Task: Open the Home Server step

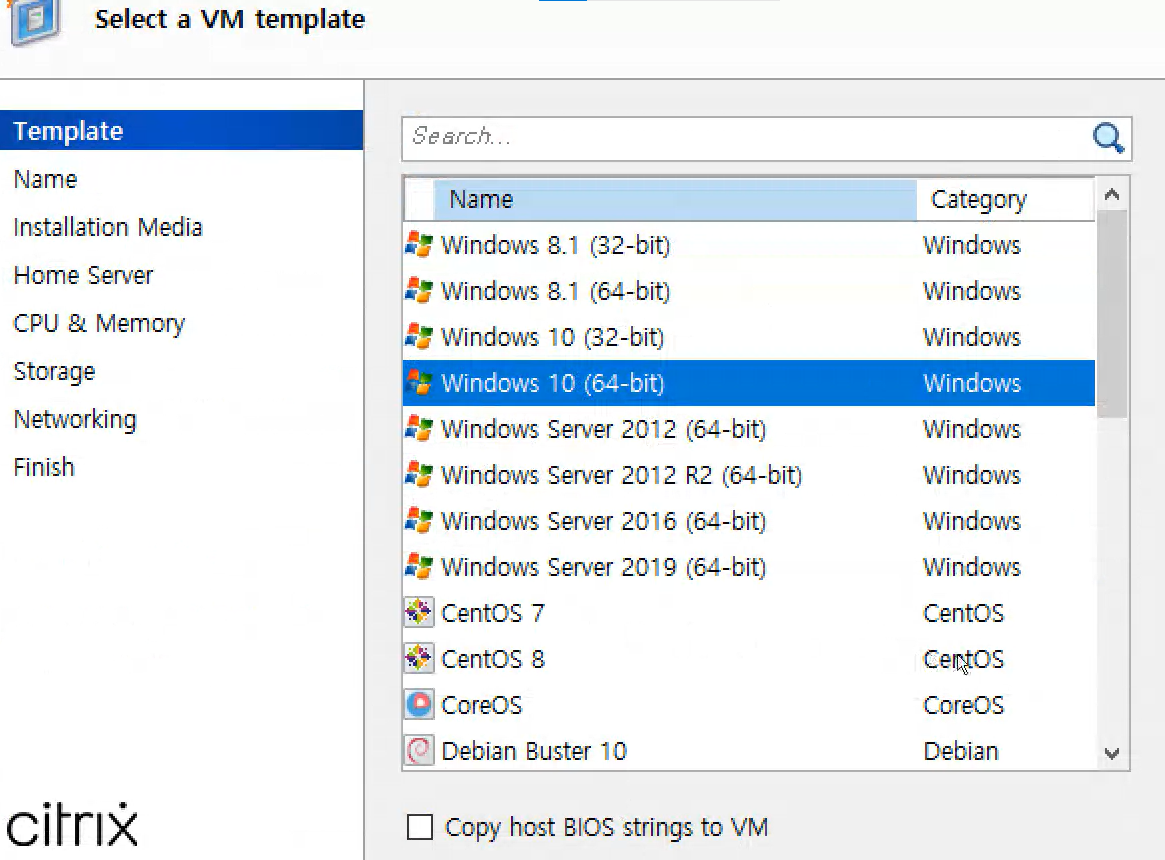Action: coord(83,275)
